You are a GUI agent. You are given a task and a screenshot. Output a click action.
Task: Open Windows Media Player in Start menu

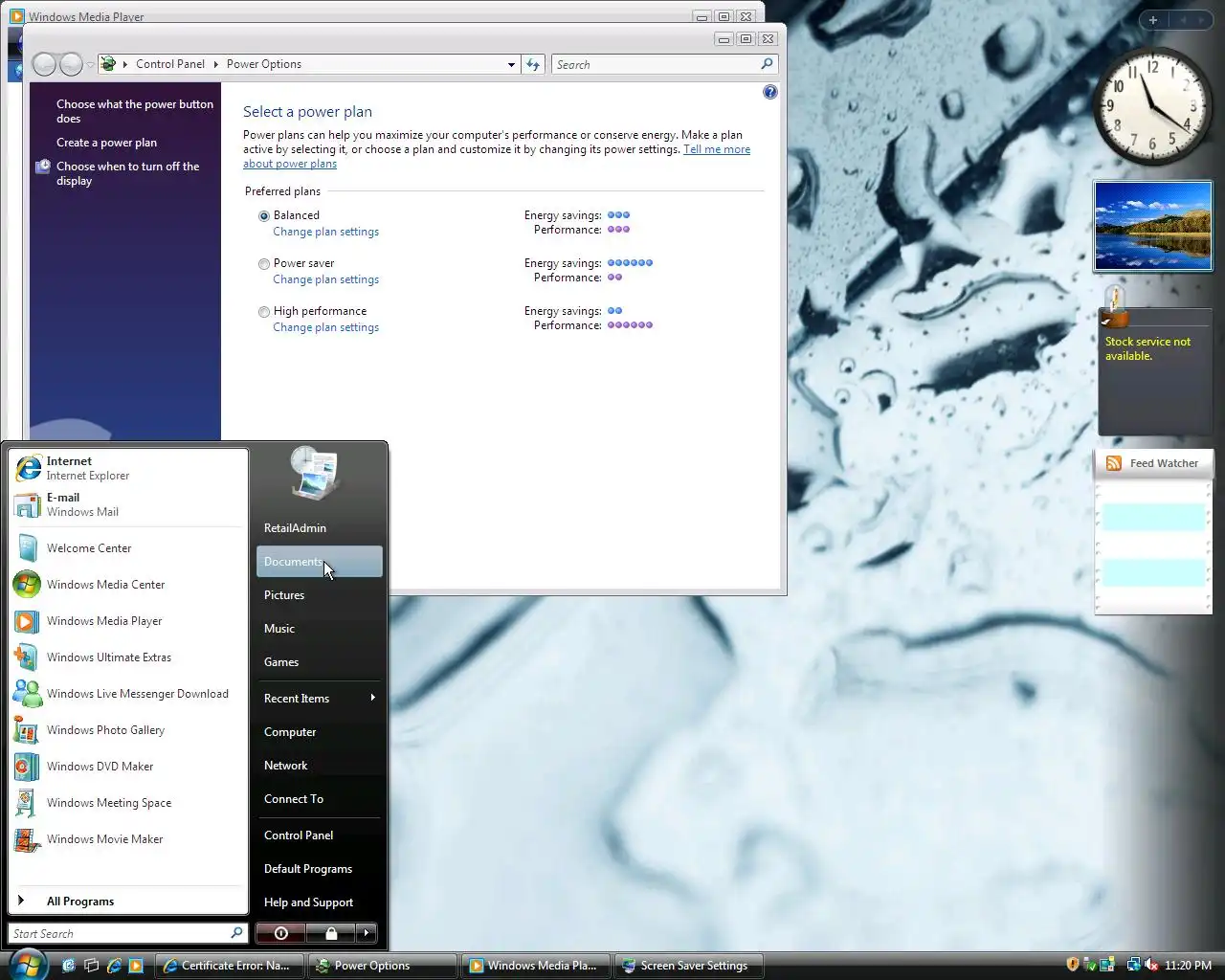click(127, 621)
